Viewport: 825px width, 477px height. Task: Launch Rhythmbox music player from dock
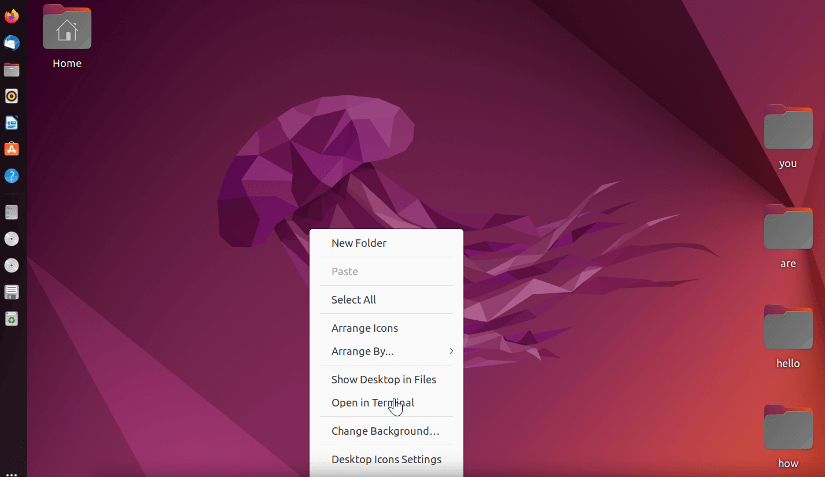(12, 96)
